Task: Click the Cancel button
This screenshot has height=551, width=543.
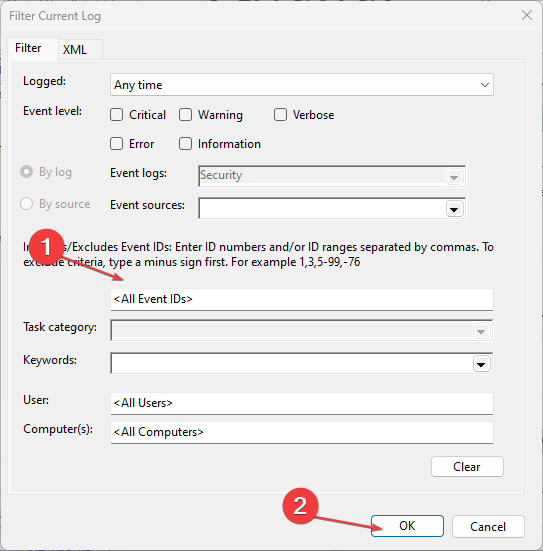Action: 488,526
